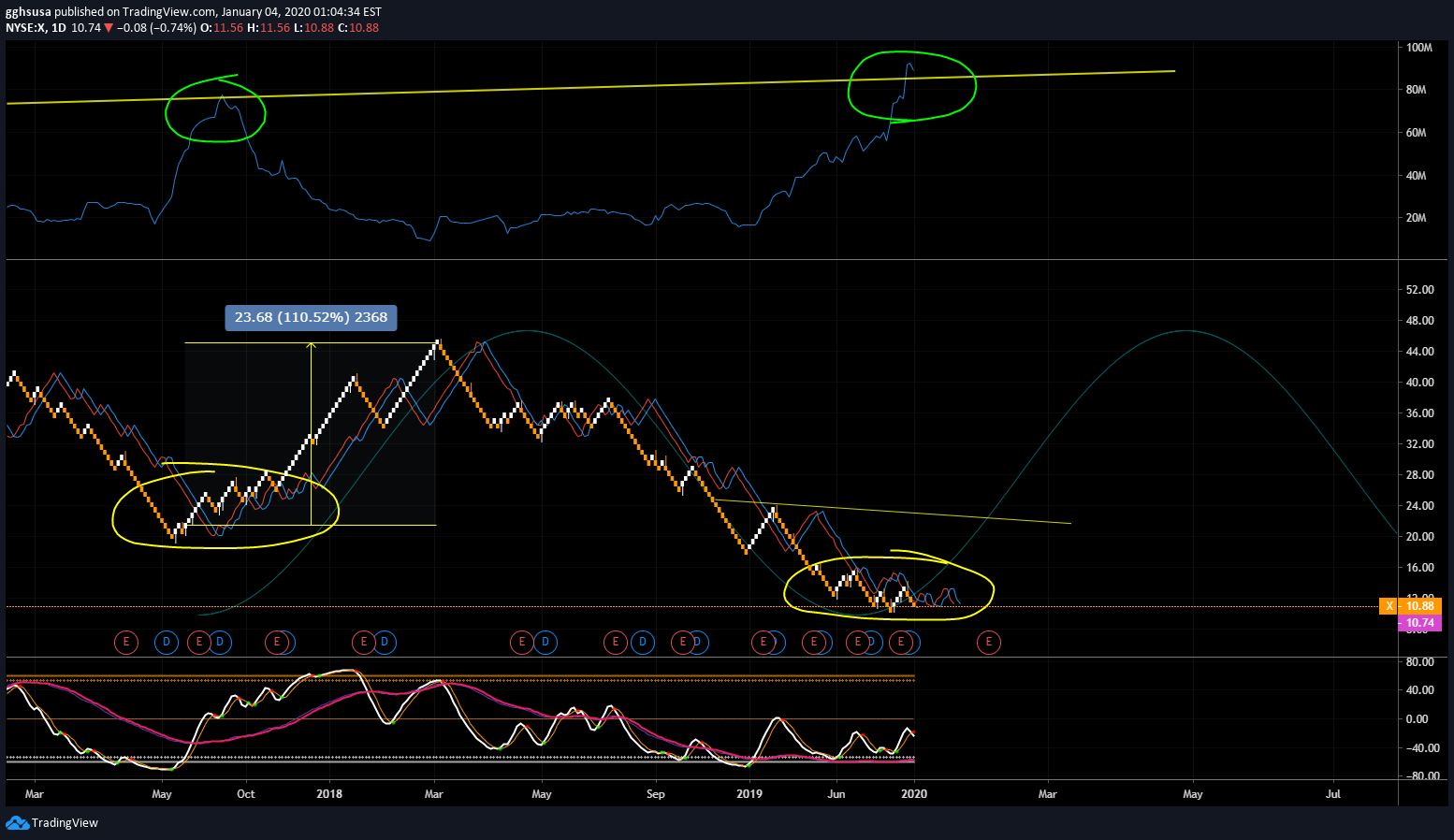Click the C:10.88 close value

pos(358,28)
